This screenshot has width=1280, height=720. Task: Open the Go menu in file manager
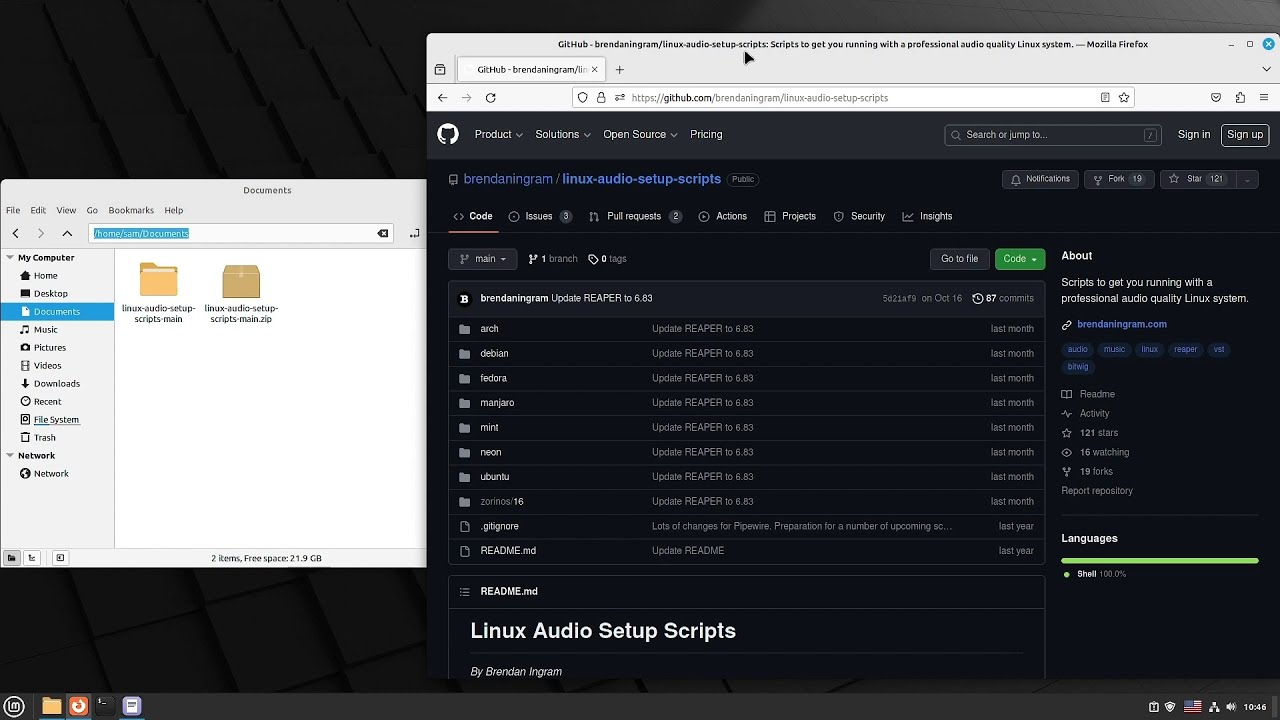click(92, 211)
